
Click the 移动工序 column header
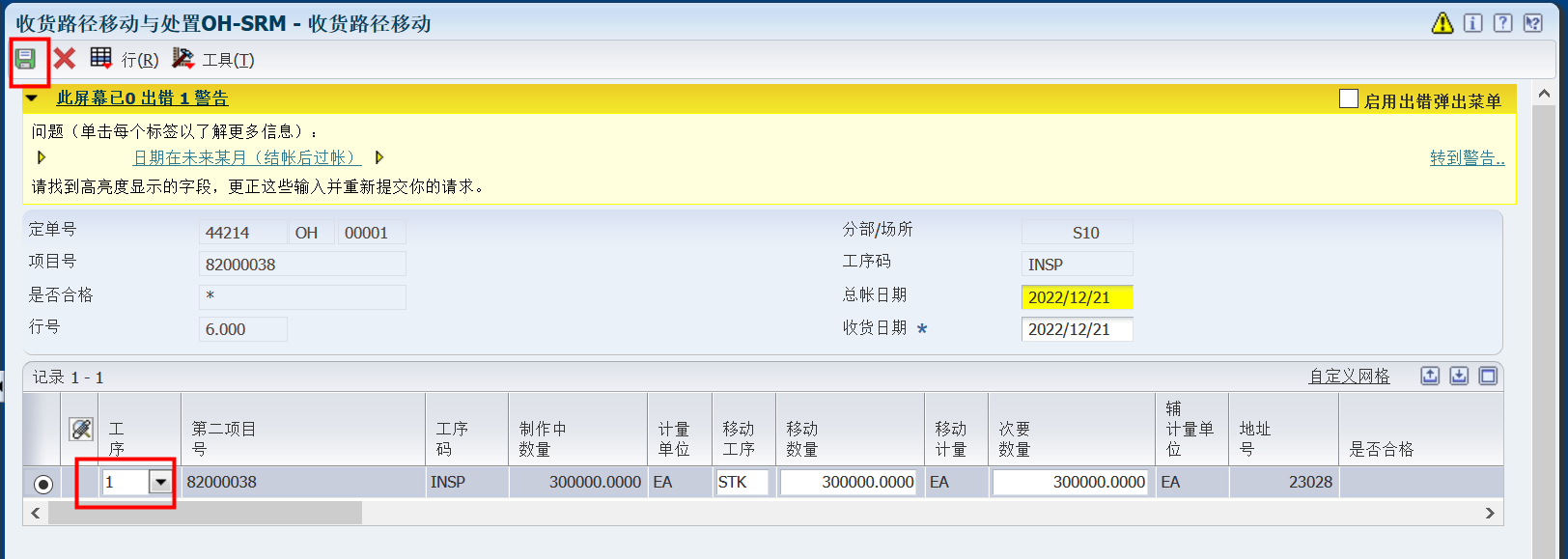[743, 429]
